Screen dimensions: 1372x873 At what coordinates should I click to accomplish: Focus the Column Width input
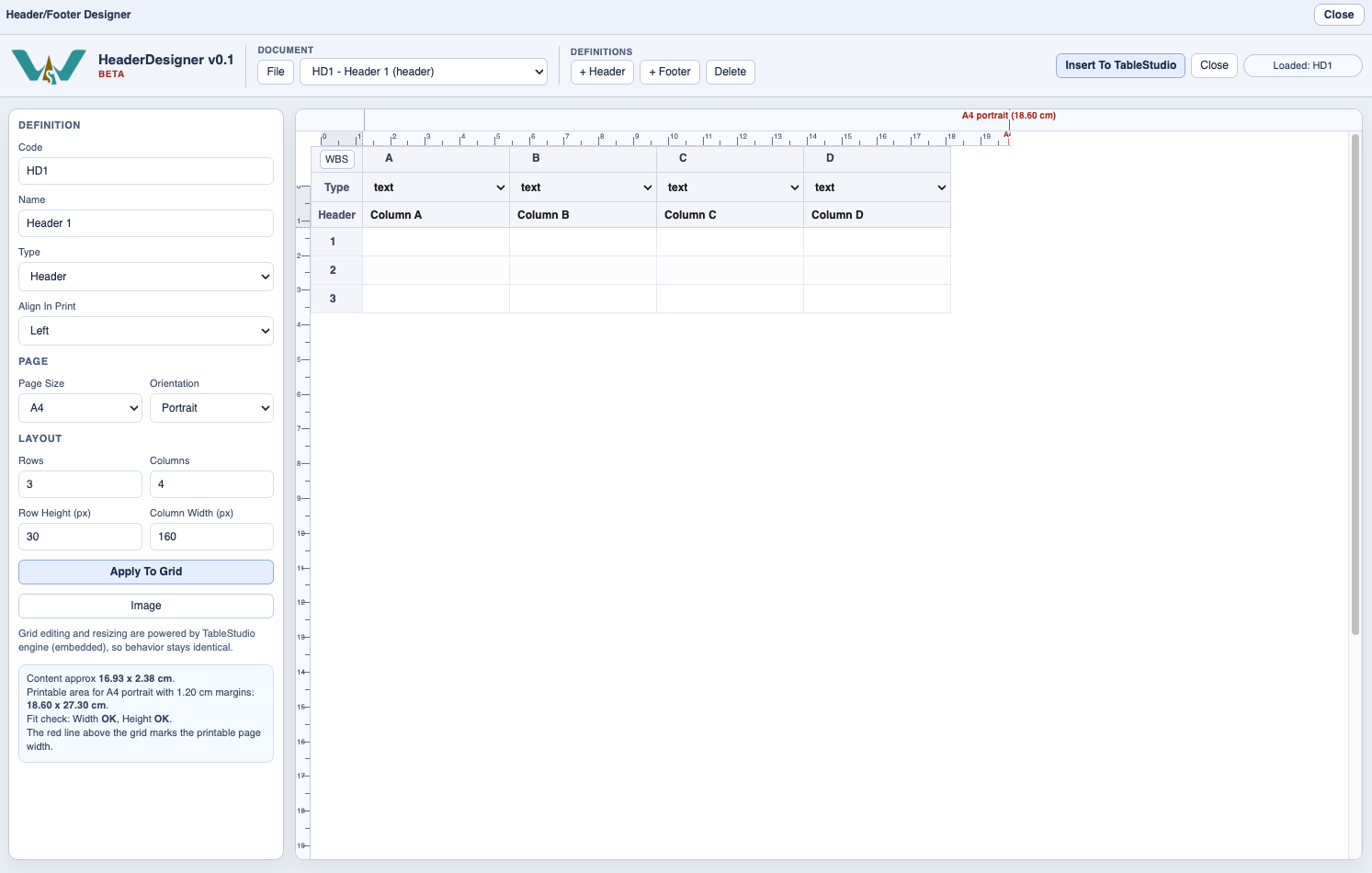(x=211, y=537)
